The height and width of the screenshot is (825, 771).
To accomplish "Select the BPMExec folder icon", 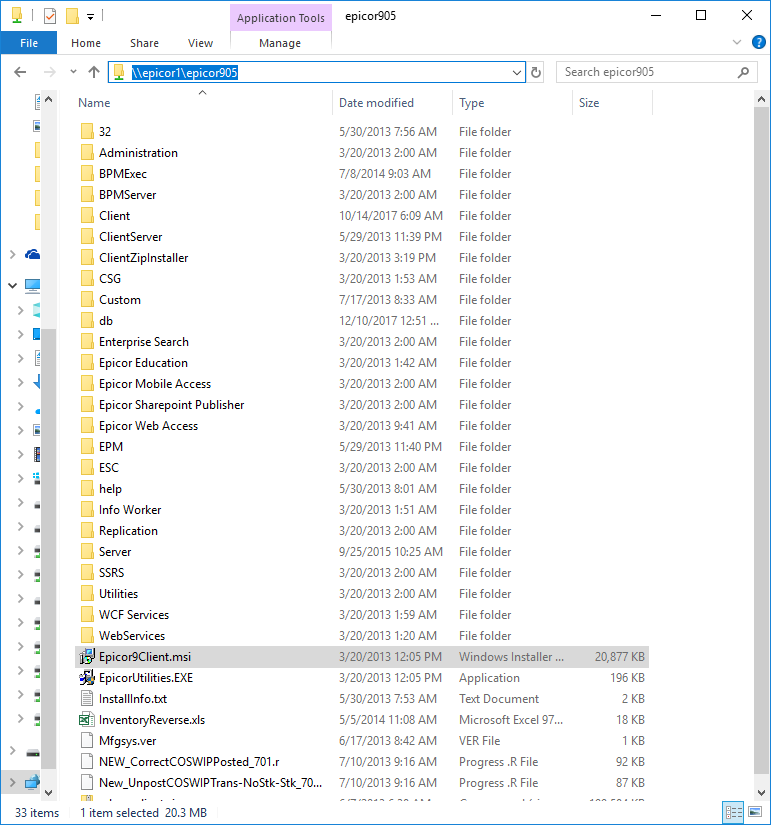I will [87, 174].
